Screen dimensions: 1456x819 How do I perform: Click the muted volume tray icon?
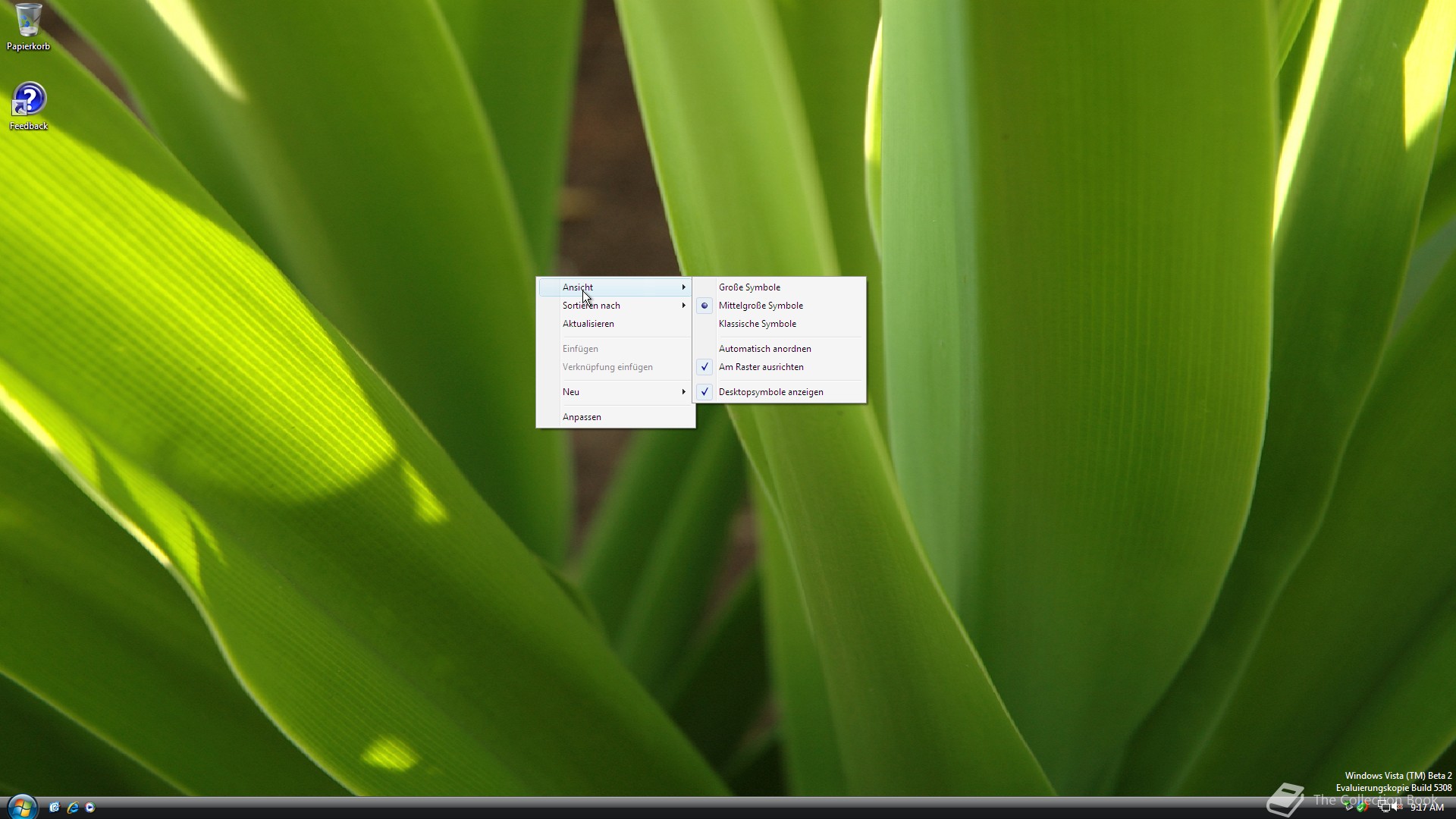[1397, 806]
